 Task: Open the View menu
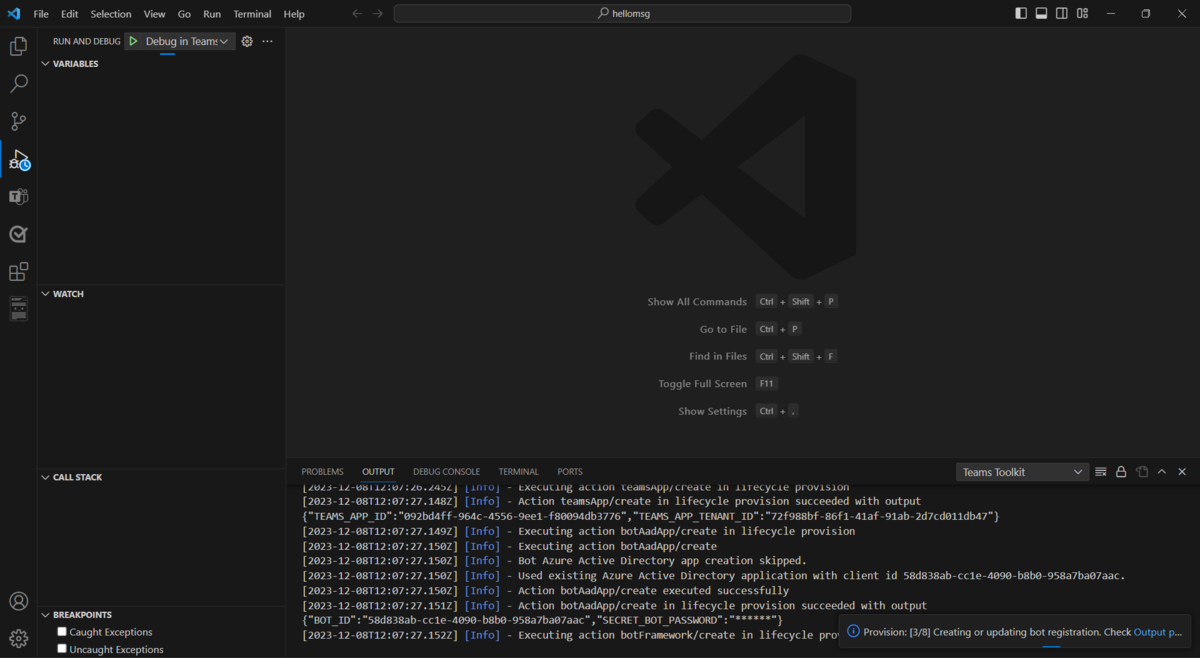pyautogui.click(x=154, y=14)
